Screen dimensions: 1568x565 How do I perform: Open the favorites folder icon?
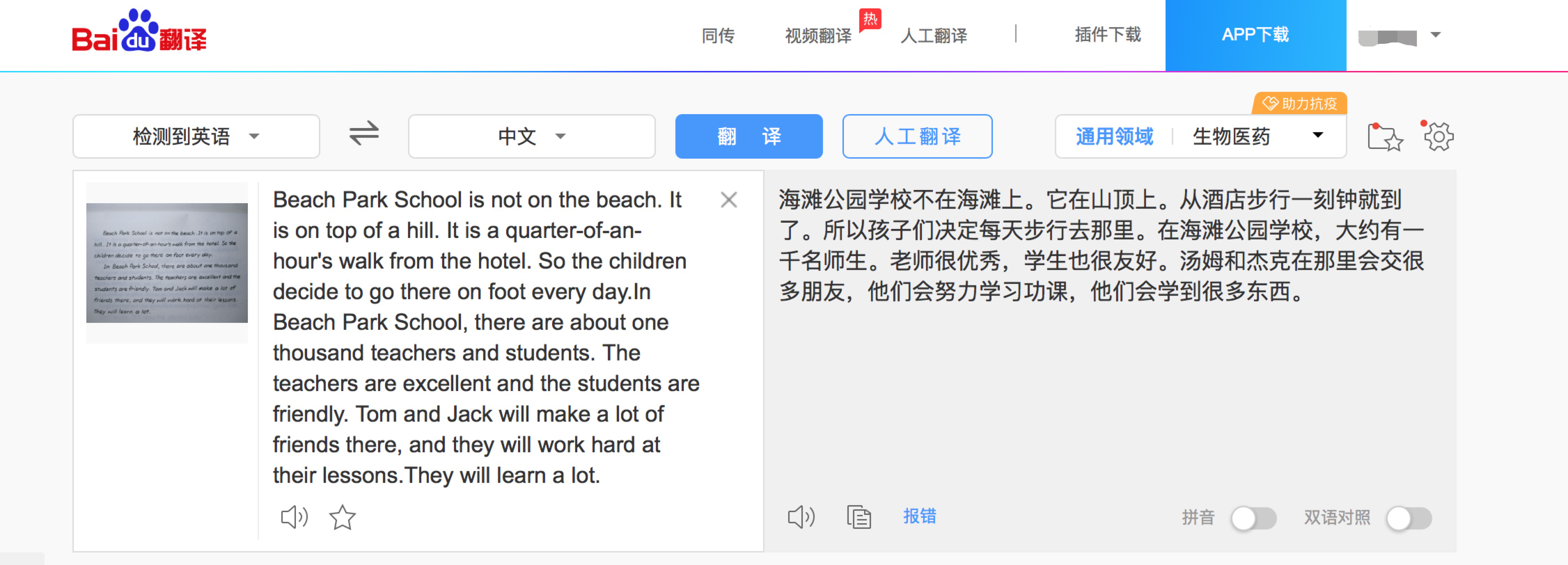point(1384,136)
